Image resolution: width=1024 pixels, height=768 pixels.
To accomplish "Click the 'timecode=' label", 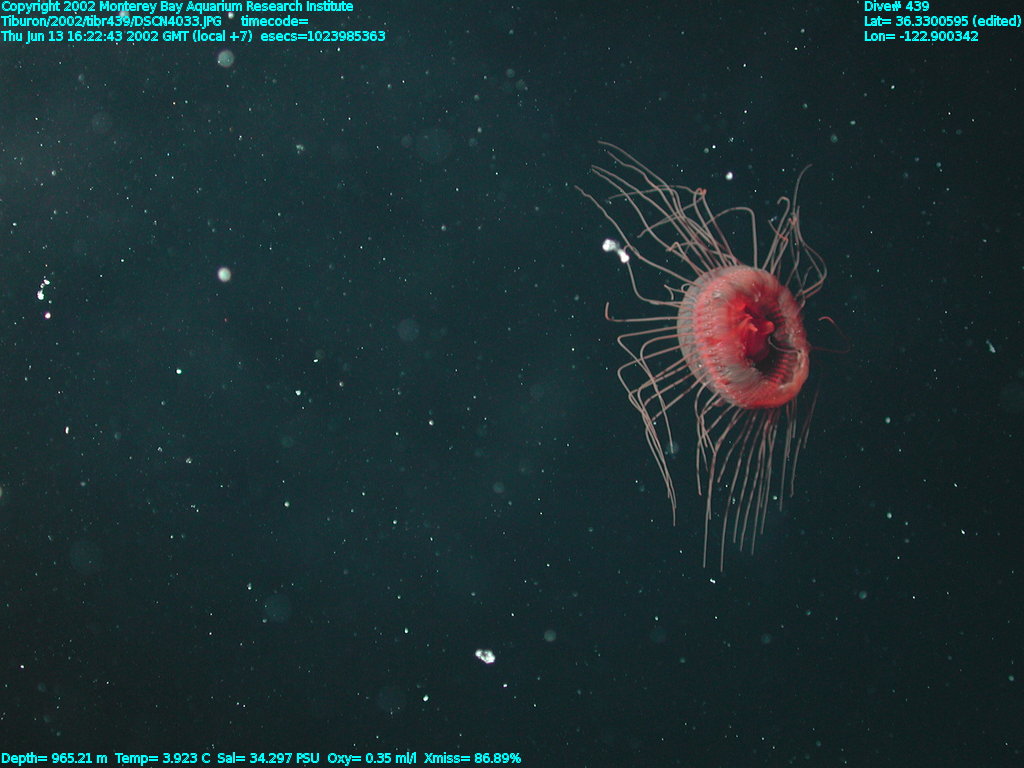I will [275, 21].
